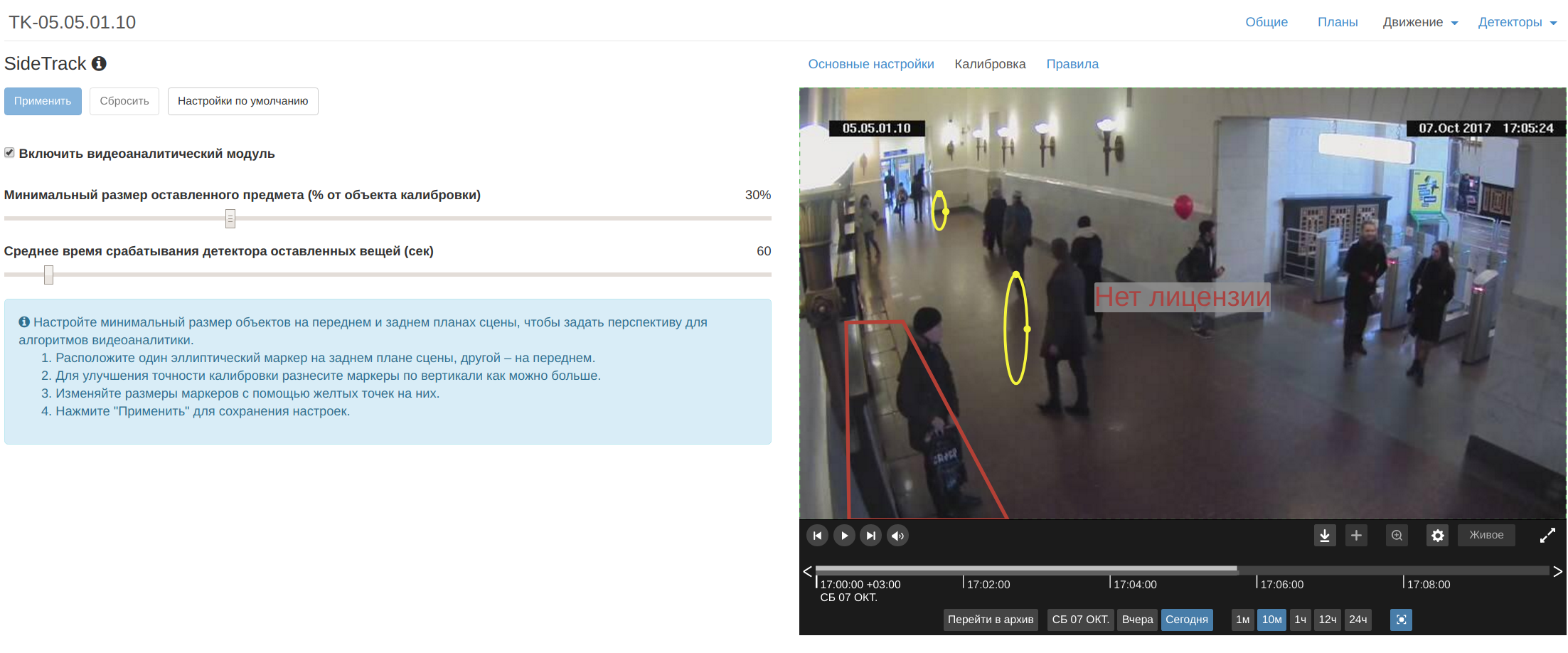This screenshot has height=653, width=1568.
Task: Click the Живое live button
Action: (x=1486, y=535)
